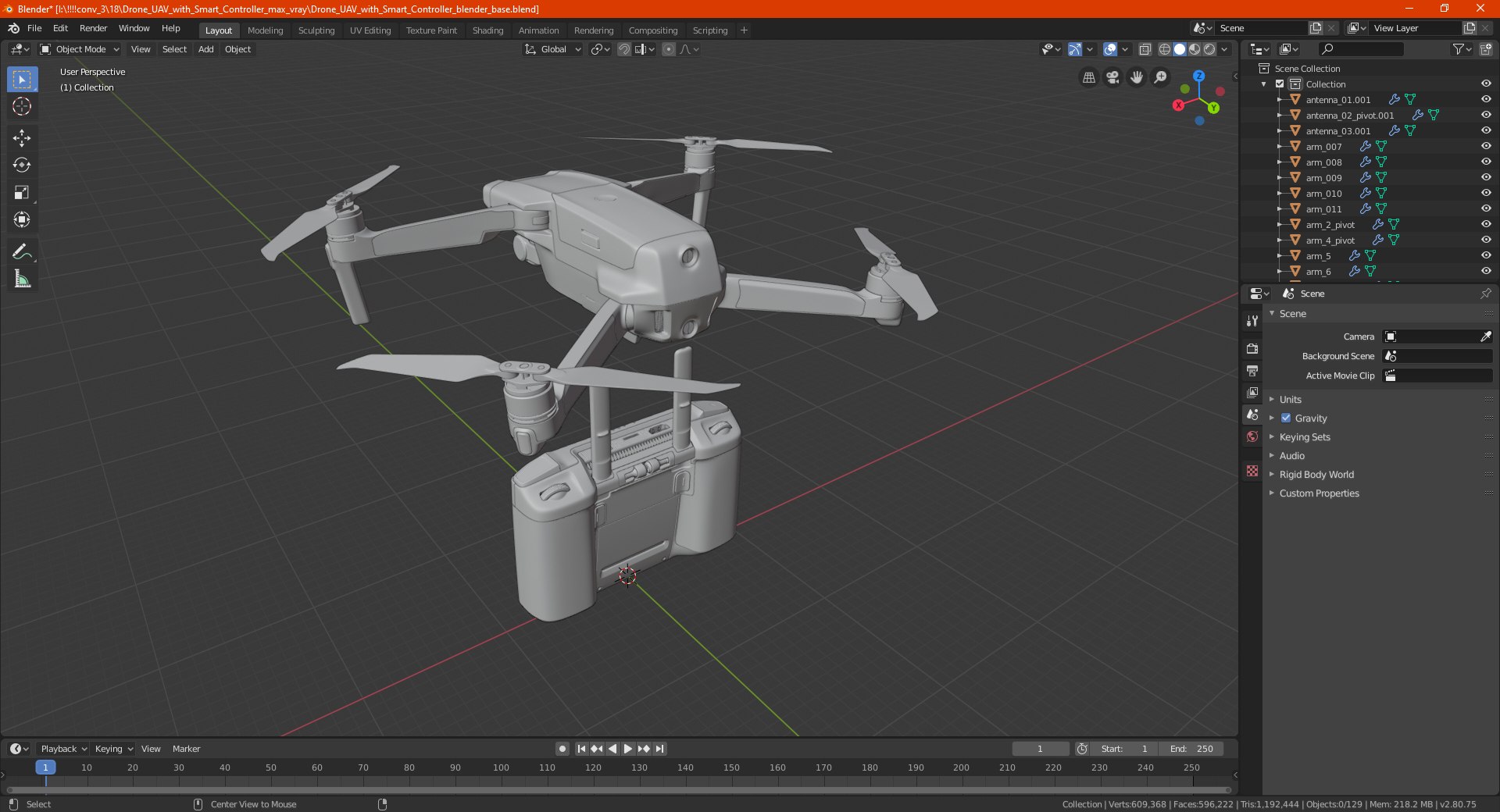Viewport: 1500px width, 812px height.
Task: Open the Global transform orientation dropdown
Action: (x=553, y=49)
